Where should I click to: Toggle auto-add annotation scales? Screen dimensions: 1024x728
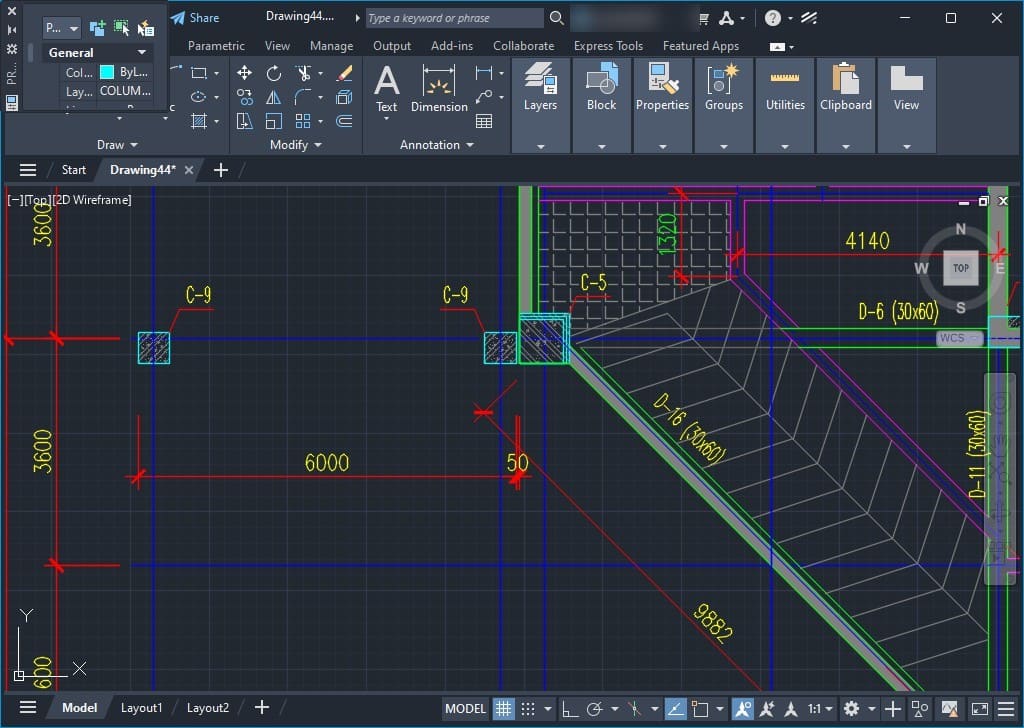[767, 708]
